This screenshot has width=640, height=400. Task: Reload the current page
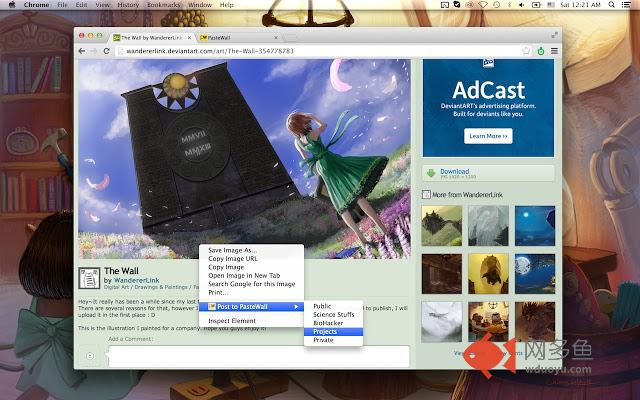[x=107, y=51]
